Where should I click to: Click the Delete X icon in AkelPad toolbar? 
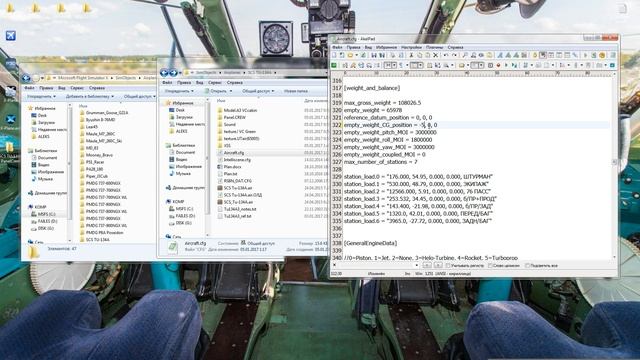pos(436,55)
